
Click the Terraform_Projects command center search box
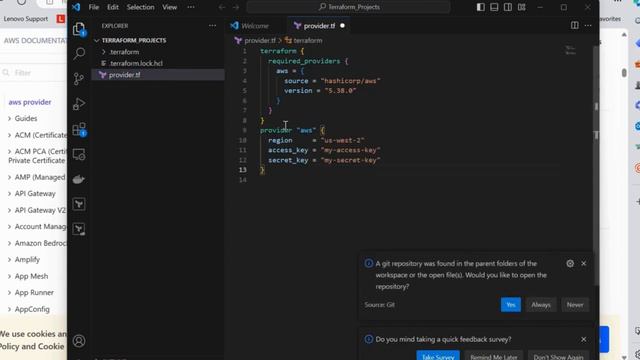click(x=349, y=7)
